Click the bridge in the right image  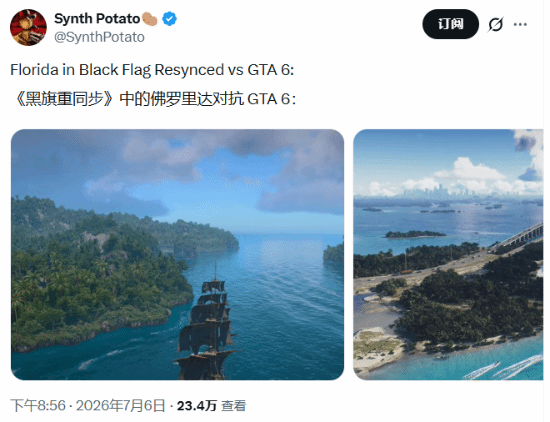pos(519,237)
